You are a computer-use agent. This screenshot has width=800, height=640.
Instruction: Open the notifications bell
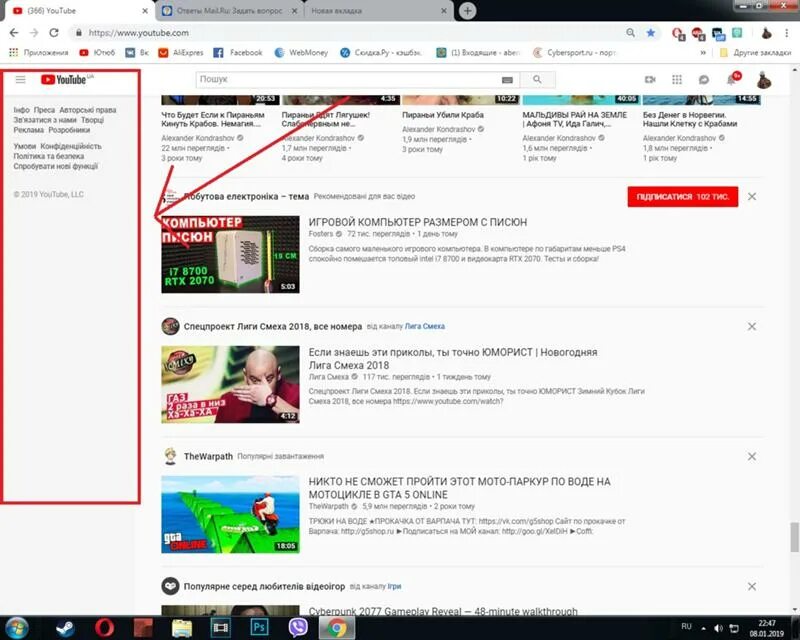(732, 80)
